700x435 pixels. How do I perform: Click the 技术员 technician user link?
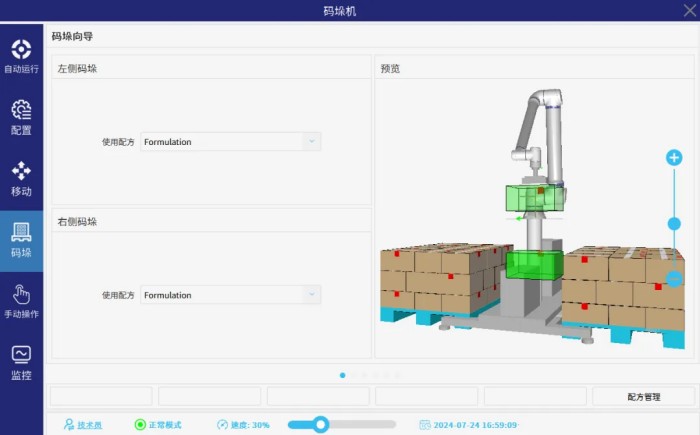[x=69, y=425]
